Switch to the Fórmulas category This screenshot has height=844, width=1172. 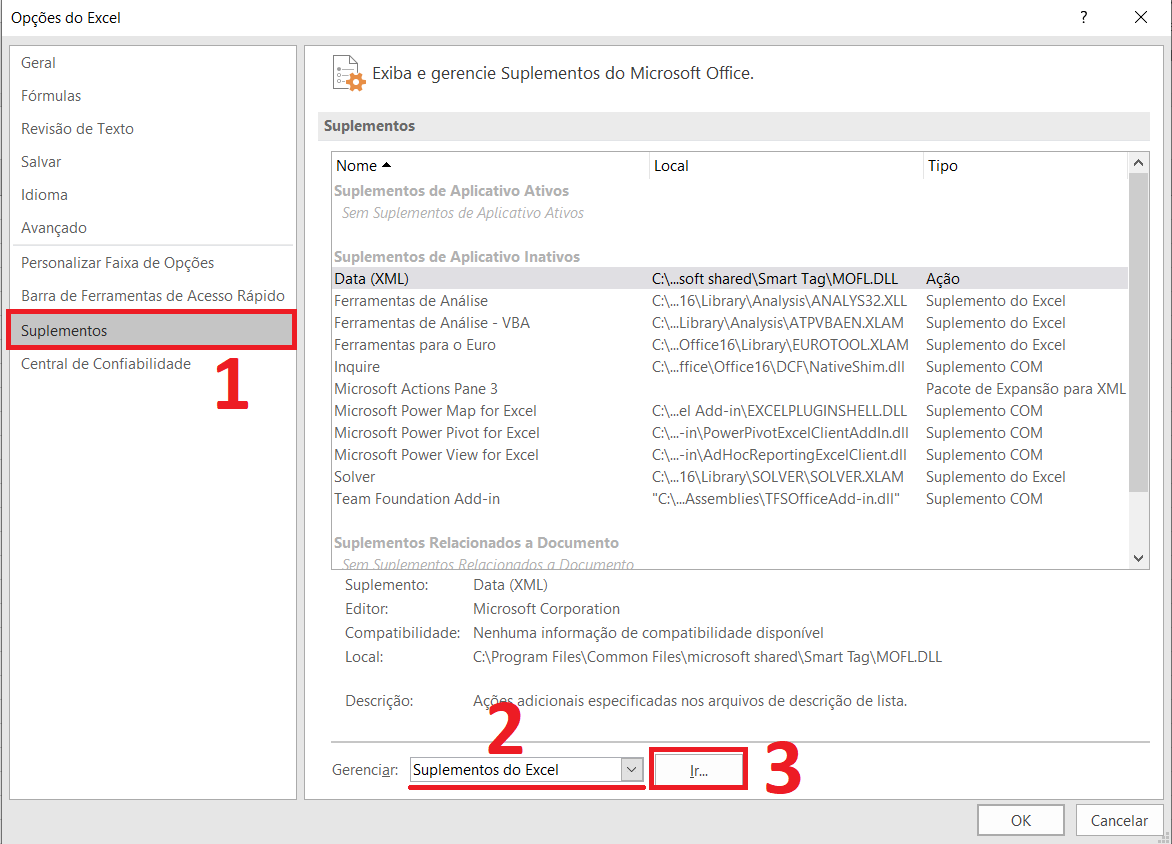[51, 96]
